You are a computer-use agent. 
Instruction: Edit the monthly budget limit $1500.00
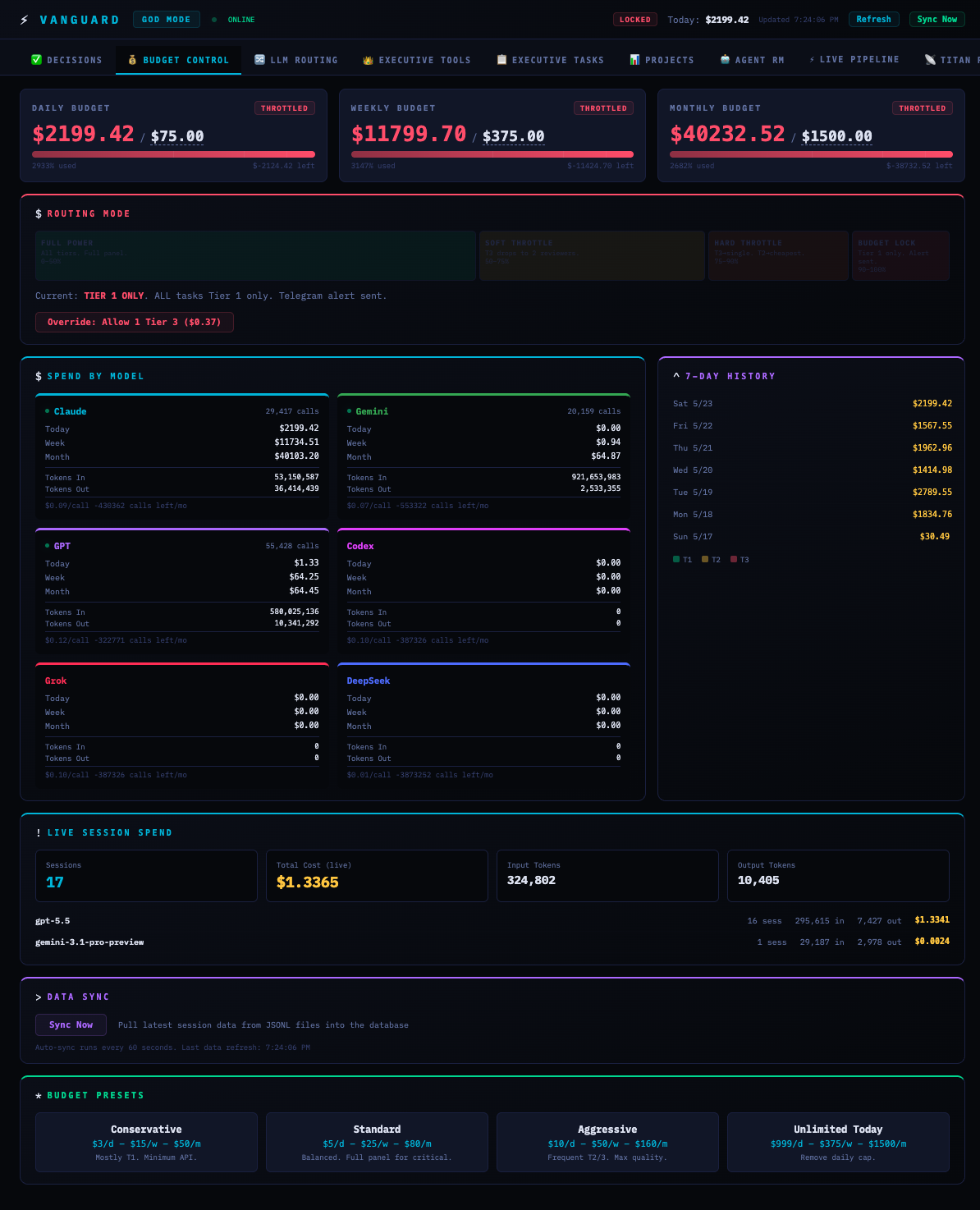[837, 136]
